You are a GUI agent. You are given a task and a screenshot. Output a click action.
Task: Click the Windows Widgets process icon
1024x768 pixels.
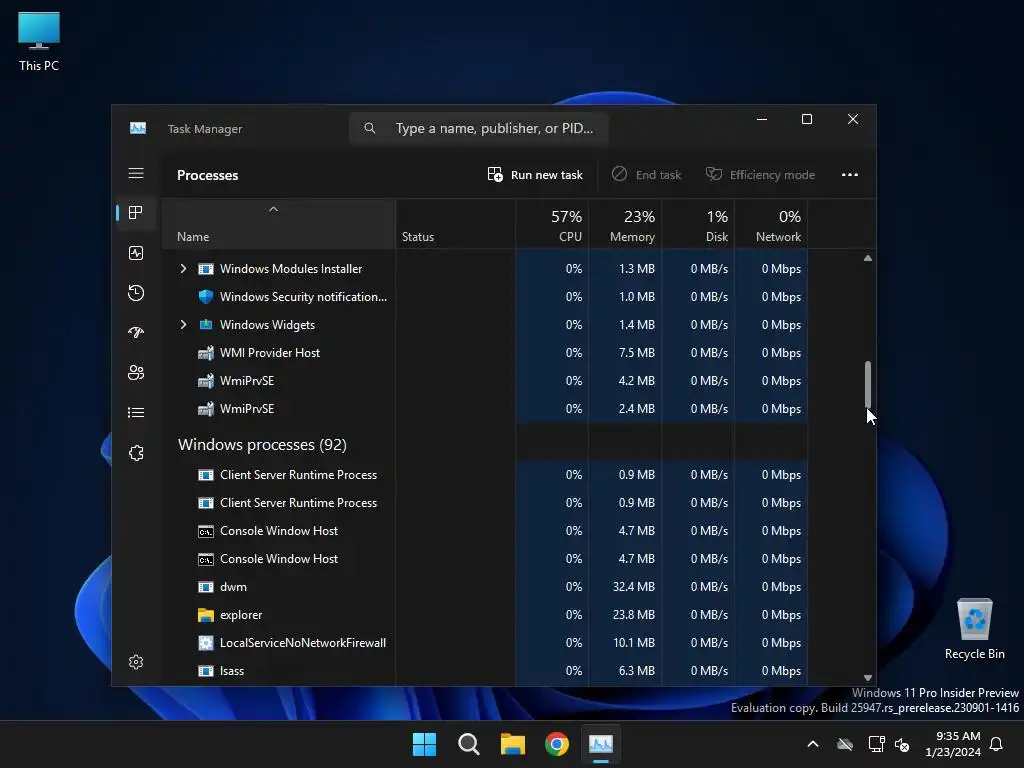[206, 325]
